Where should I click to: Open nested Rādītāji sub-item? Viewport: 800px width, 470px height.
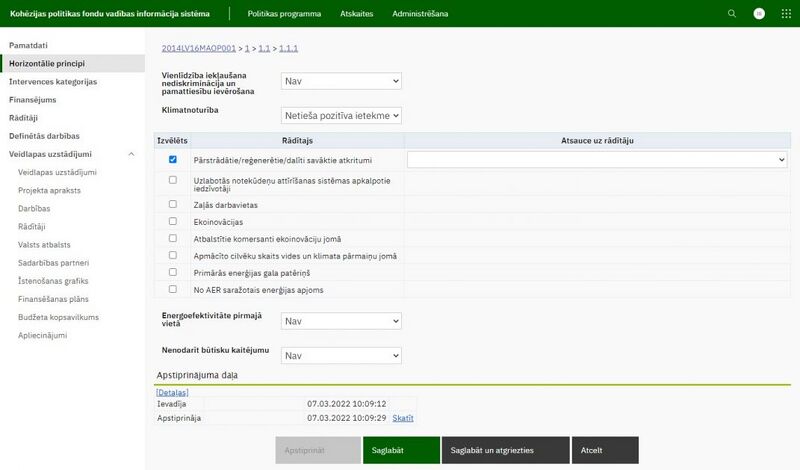(32, 227)
